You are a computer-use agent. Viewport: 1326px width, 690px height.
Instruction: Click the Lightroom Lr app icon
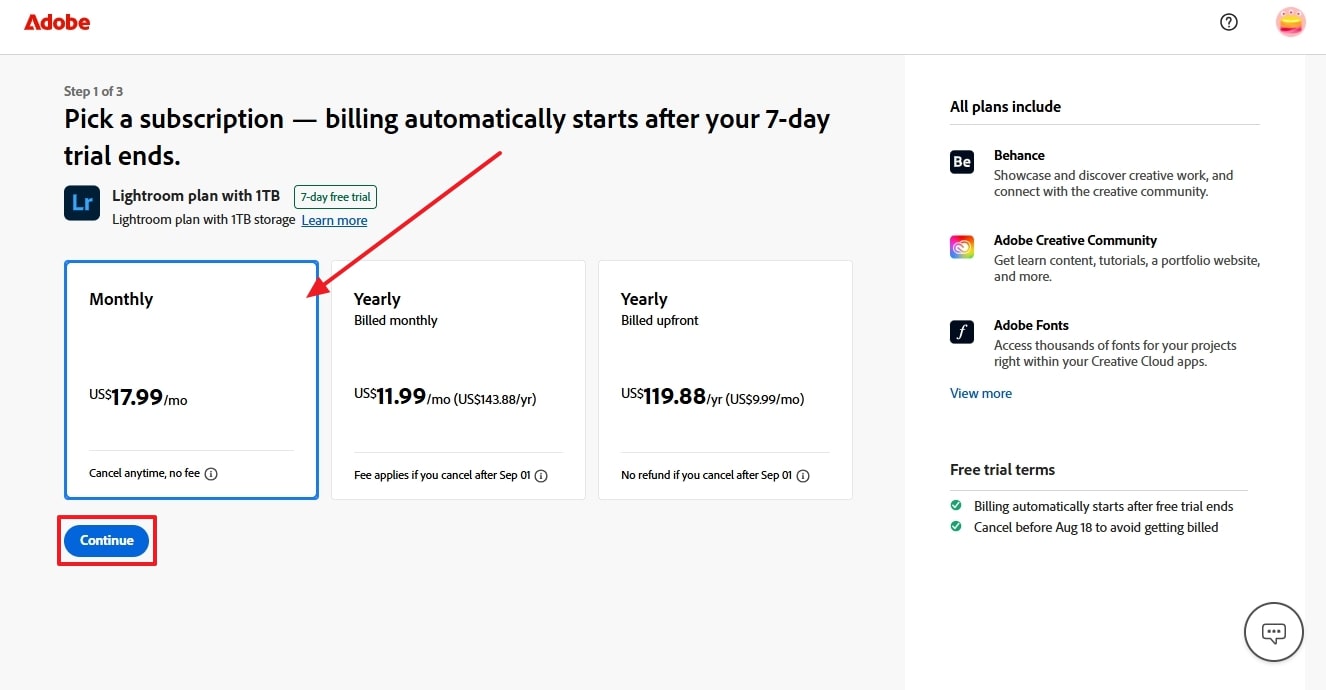[81, 203]
